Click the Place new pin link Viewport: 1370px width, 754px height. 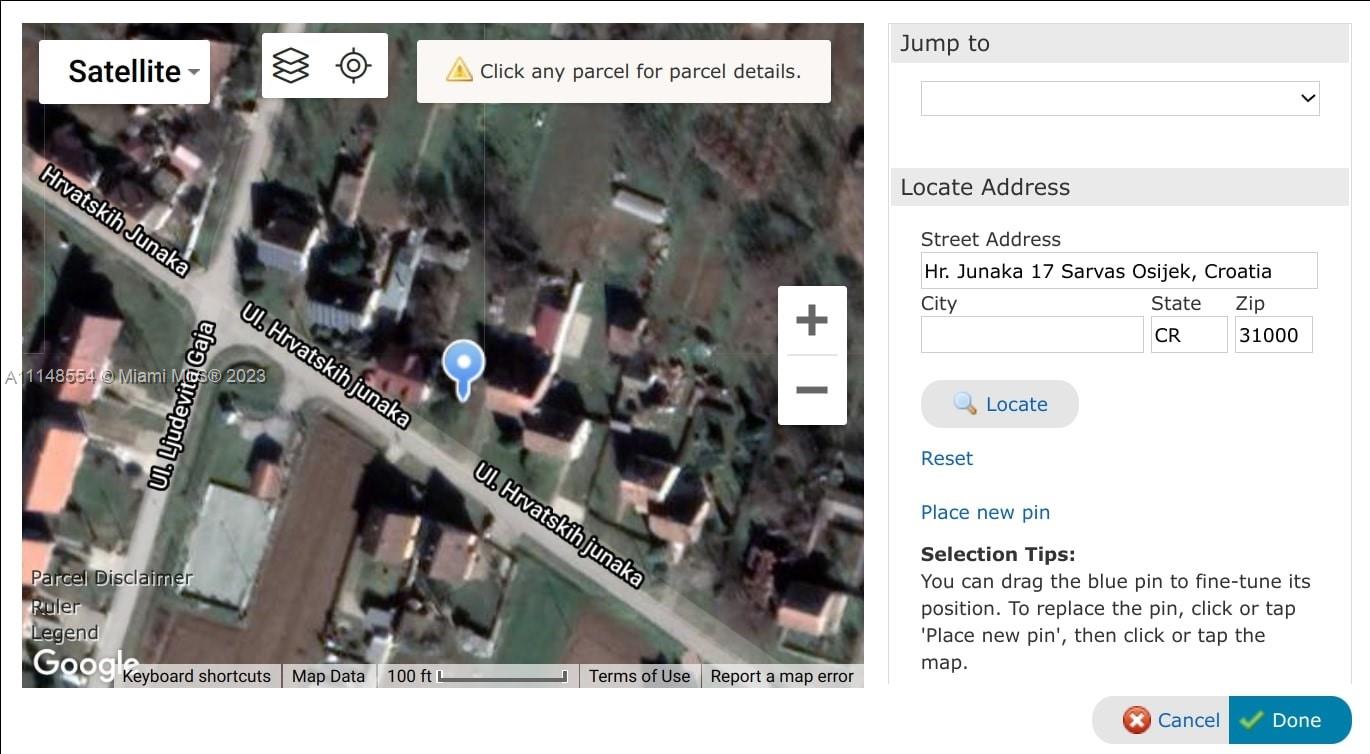pos(985,512)
